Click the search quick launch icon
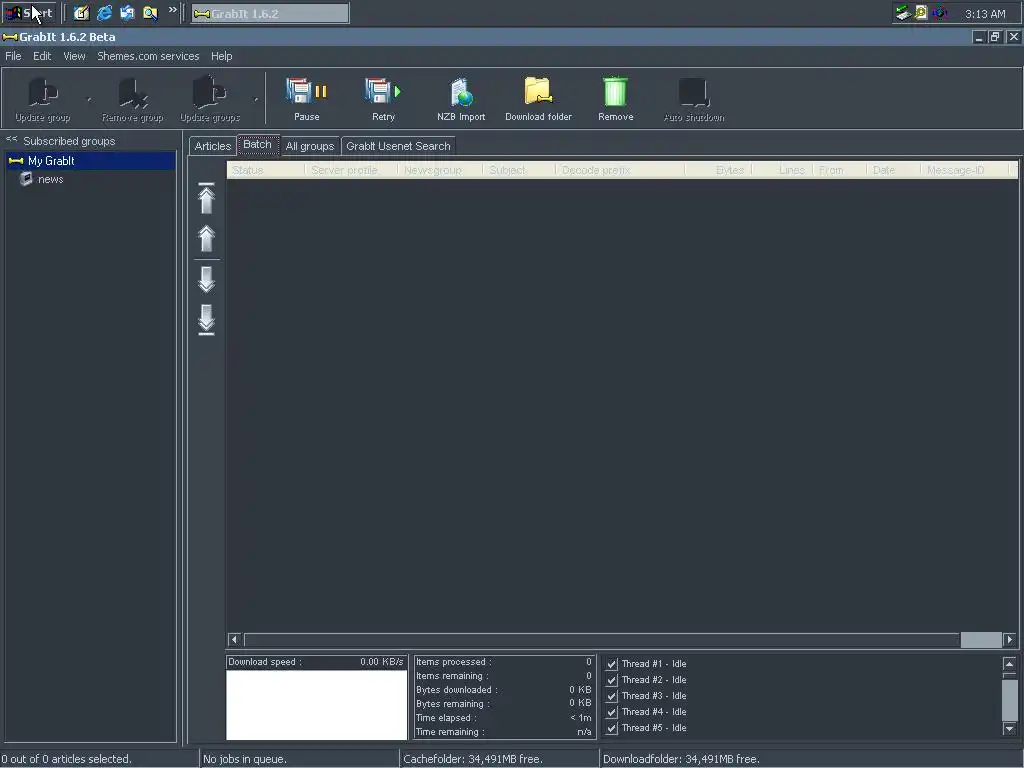The height and width of the screenshot is (768, 1024). pos(150,13)
